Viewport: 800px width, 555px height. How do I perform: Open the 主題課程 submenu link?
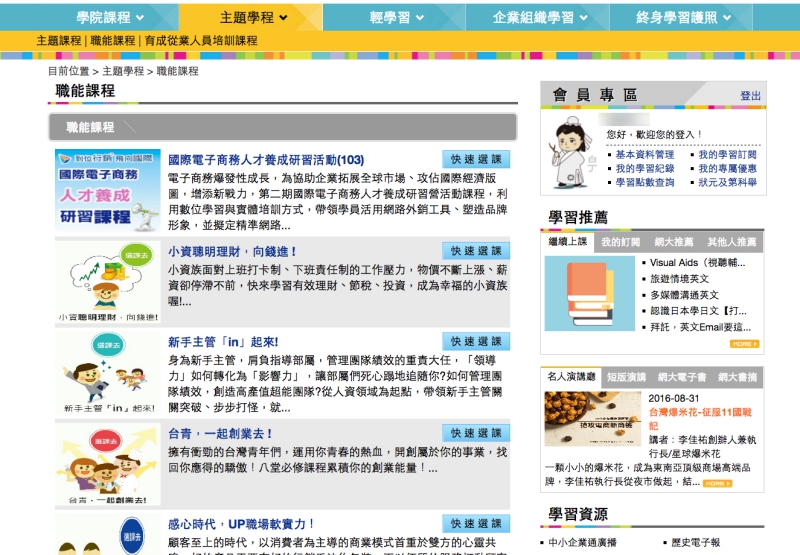pos(59,41)
